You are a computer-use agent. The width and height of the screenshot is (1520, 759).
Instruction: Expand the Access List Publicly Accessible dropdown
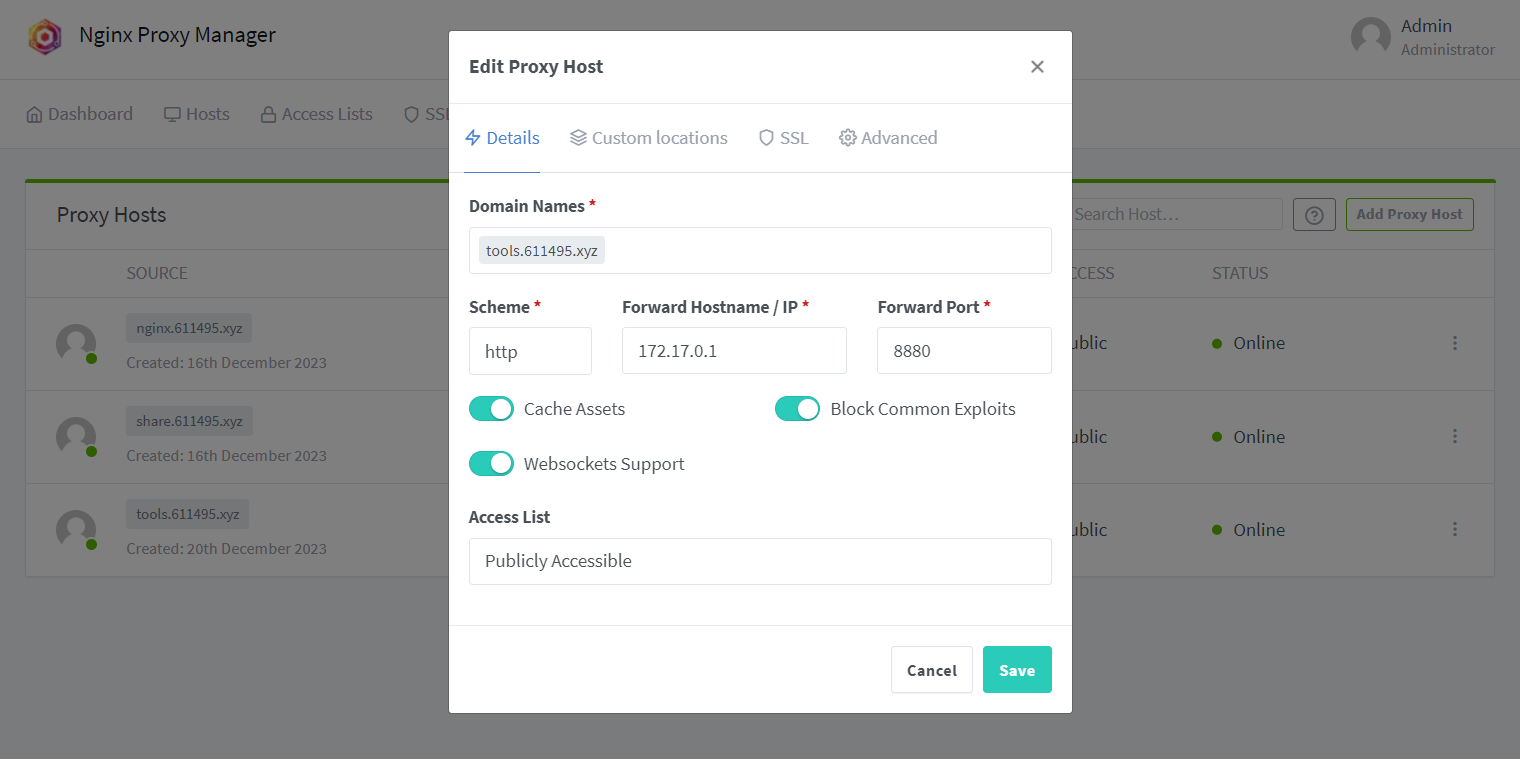[x=760, y=561]
